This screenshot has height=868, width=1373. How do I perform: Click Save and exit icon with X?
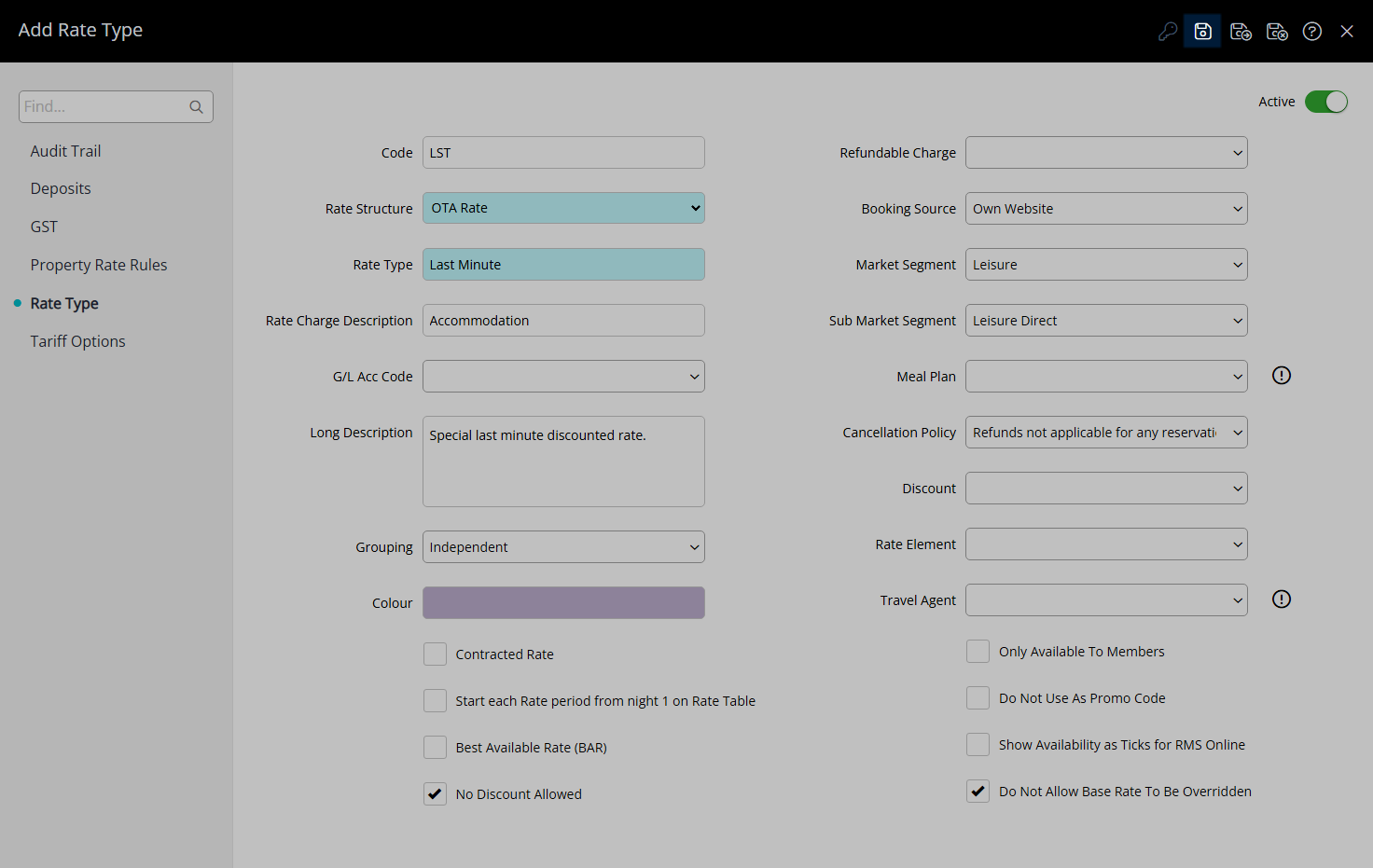click(x=1277, y=32)
